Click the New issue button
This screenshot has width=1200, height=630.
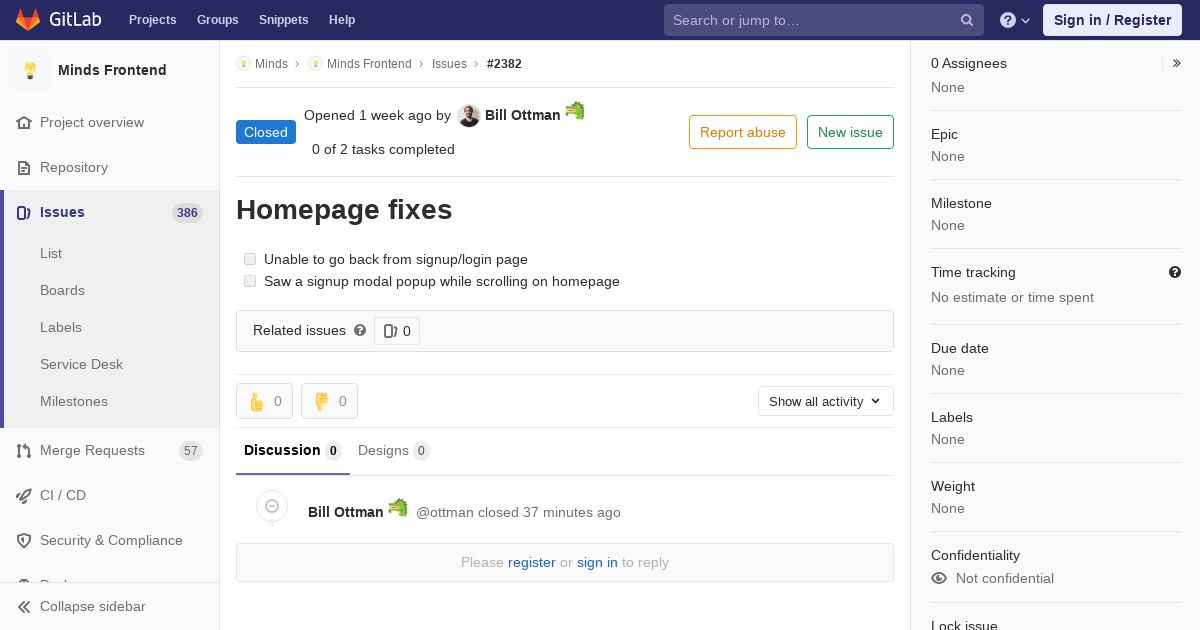click(x=850, y=132)
